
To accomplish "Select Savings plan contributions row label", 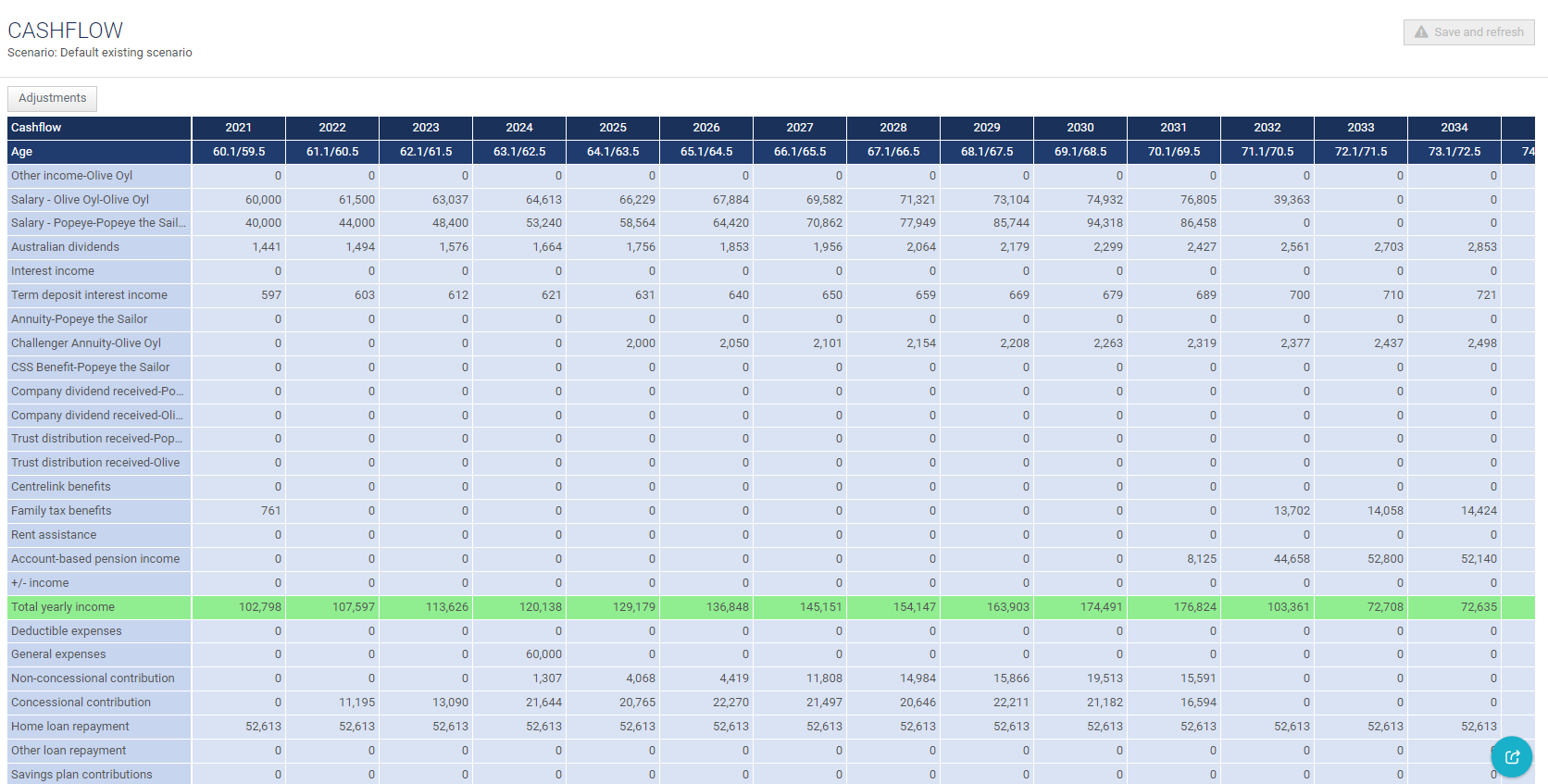I will tap(99, 775).
